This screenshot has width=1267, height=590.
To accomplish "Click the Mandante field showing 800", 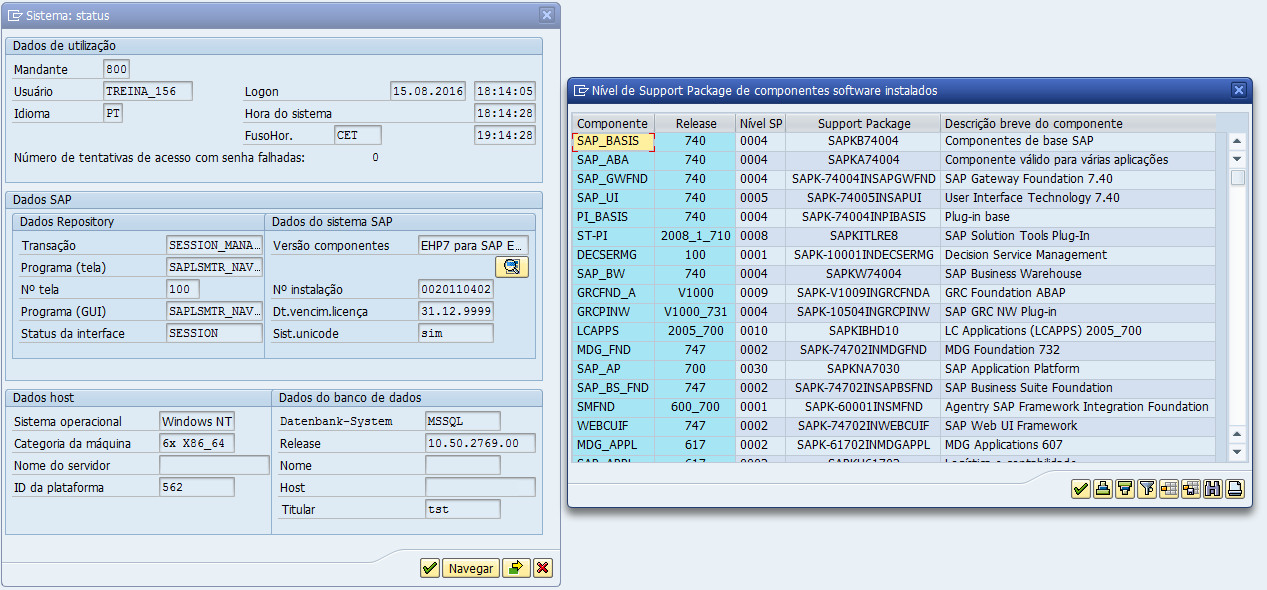I will click(x=116, y=69).
